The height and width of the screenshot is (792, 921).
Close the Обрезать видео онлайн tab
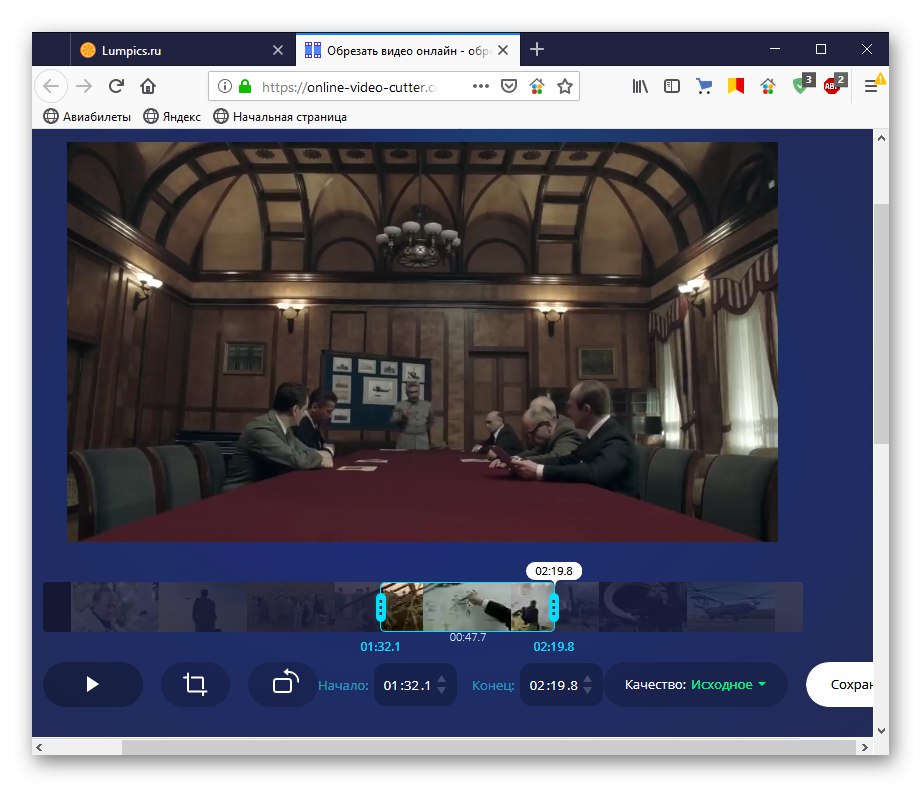pyautogui.click(x=503, y=51)
